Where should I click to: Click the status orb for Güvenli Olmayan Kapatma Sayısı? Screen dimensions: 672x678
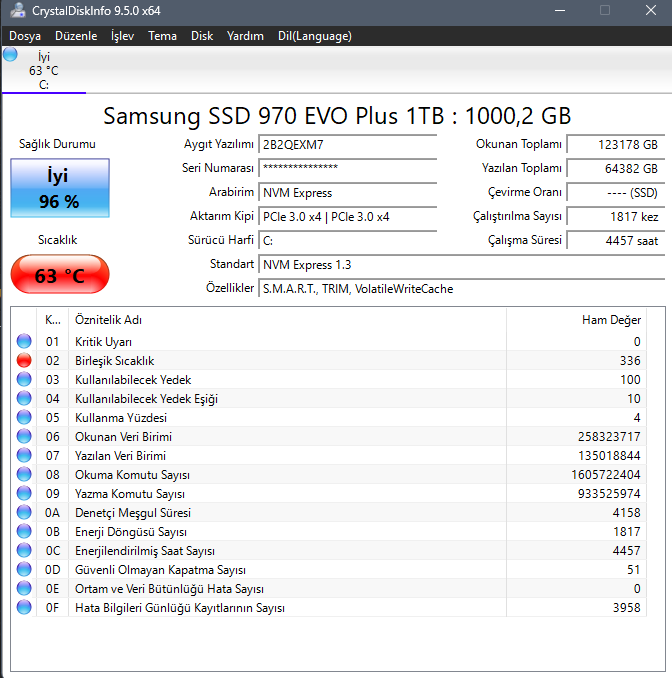24,569
